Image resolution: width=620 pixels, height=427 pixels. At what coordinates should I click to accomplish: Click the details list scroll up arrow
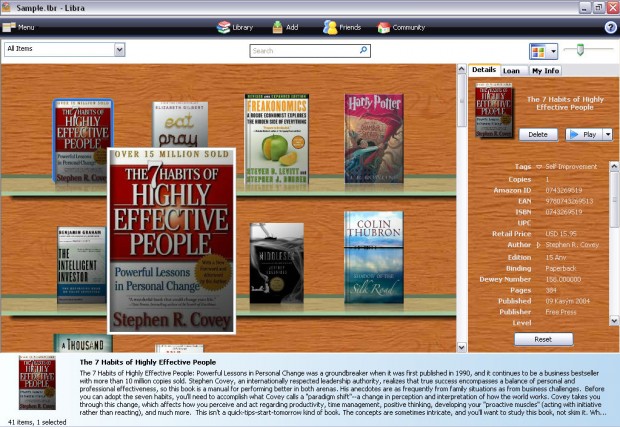614,166
